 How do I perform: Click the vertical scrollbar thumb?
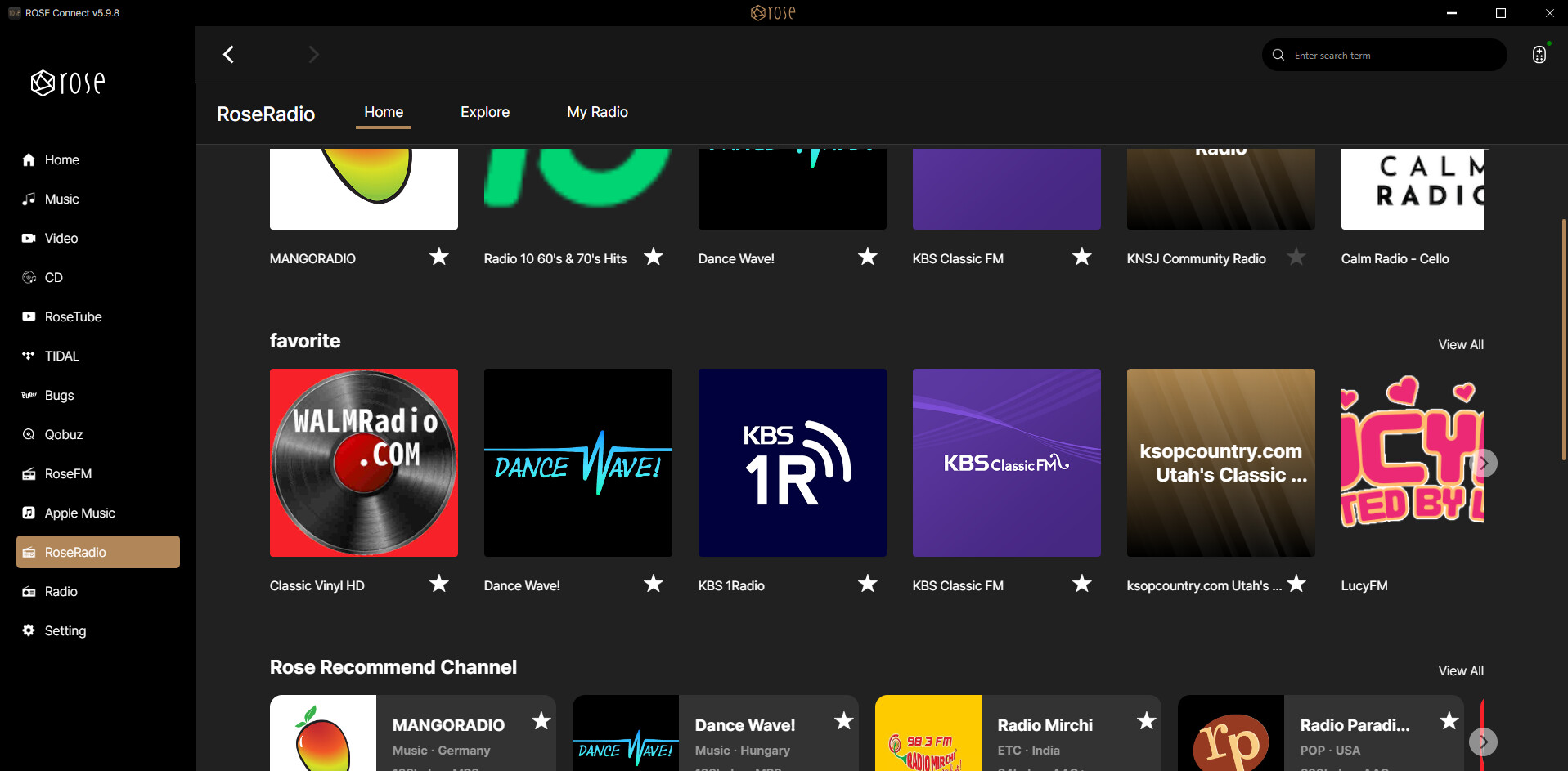point(1563,339)
